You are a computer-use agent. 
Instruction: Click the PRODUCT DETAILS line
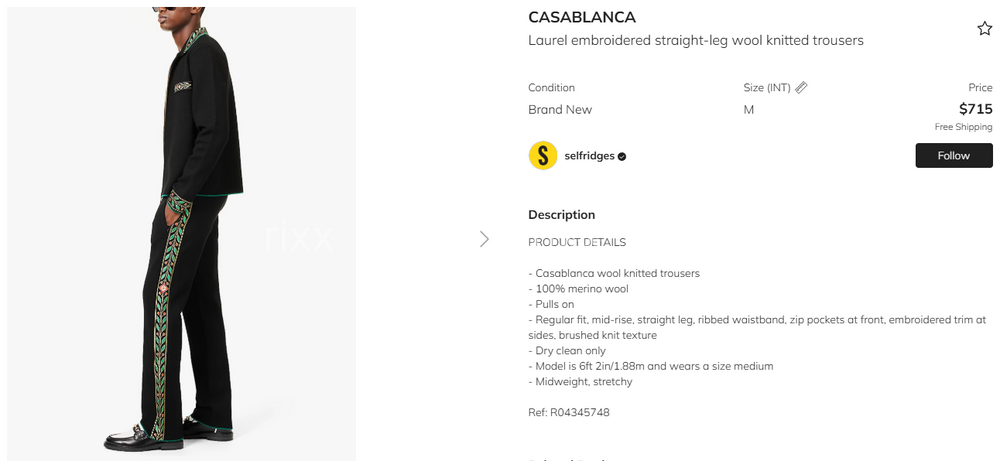click(577, 242)
